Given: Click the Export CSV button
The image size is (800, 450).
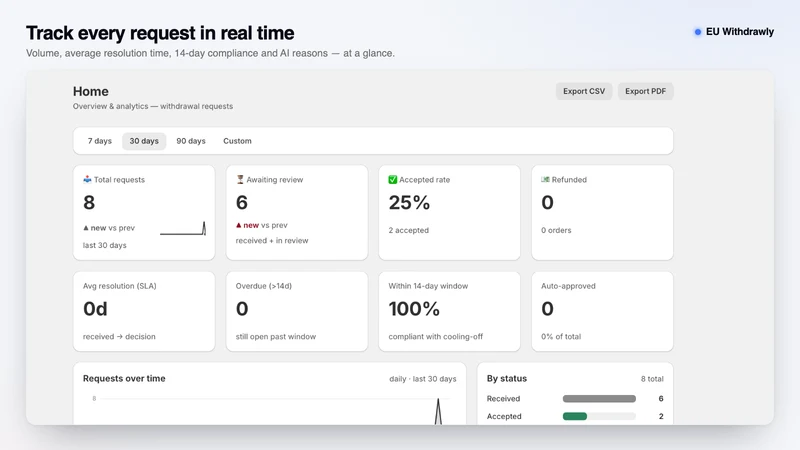Looking at the screenshot, I should click(x=584, y=91).
